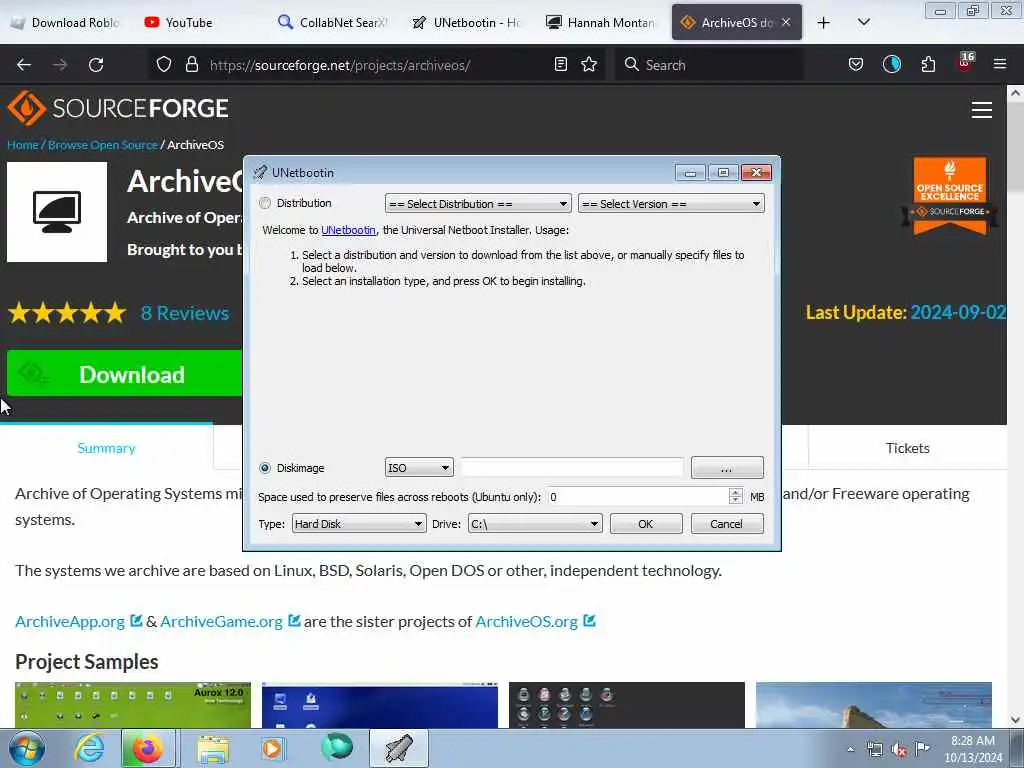This screenshot has height=768, width=1024.
Task: Click the green Download button
Action: tap(125, 374)
